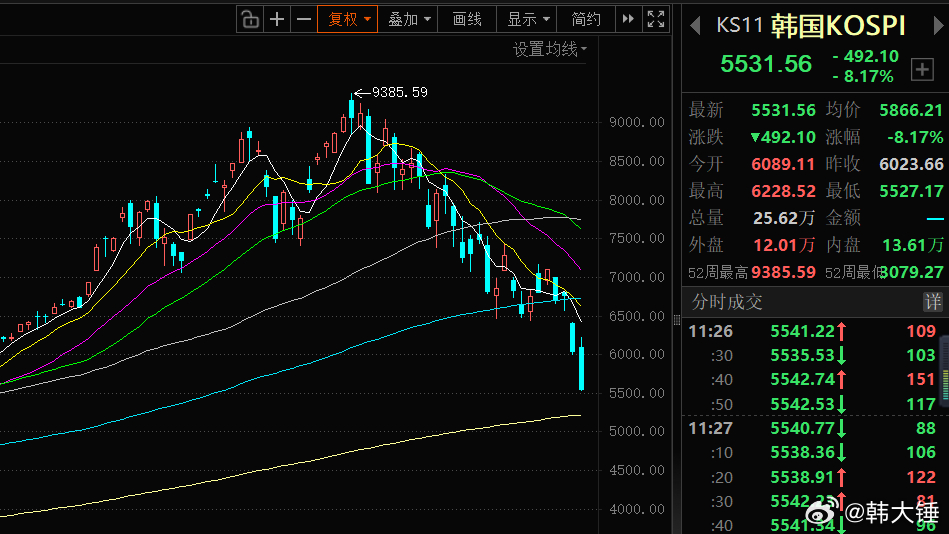This screenshot has height=534, width=949.
Task: Open 详 trade details
Action: coord(933,301)
